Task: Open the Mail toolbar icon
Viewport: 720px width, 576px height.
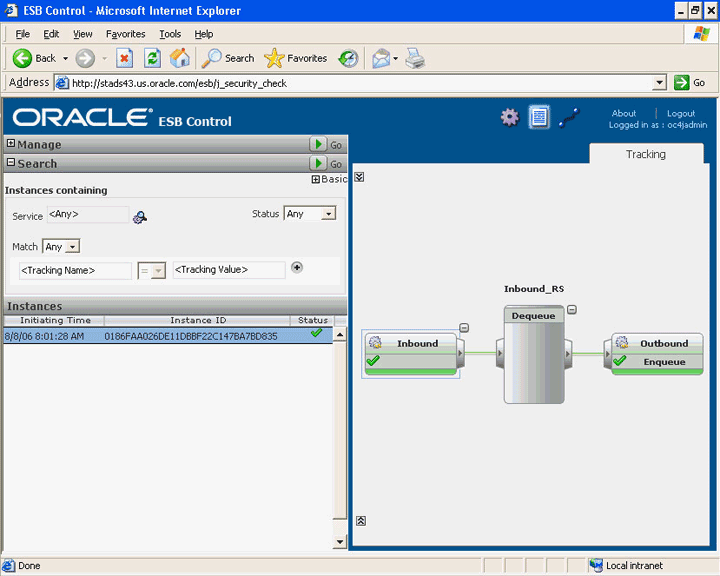Action: coord(381,58)
